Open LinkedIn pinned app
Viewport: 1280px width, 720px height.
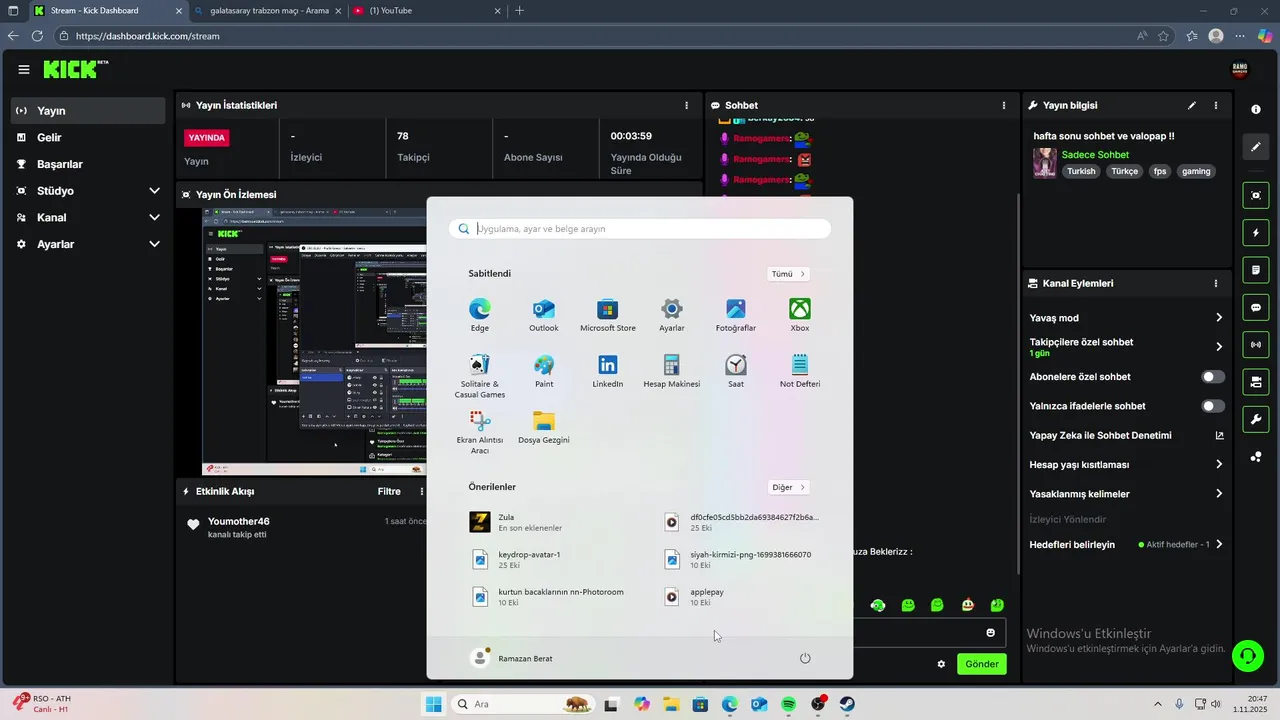click(608, 371)
